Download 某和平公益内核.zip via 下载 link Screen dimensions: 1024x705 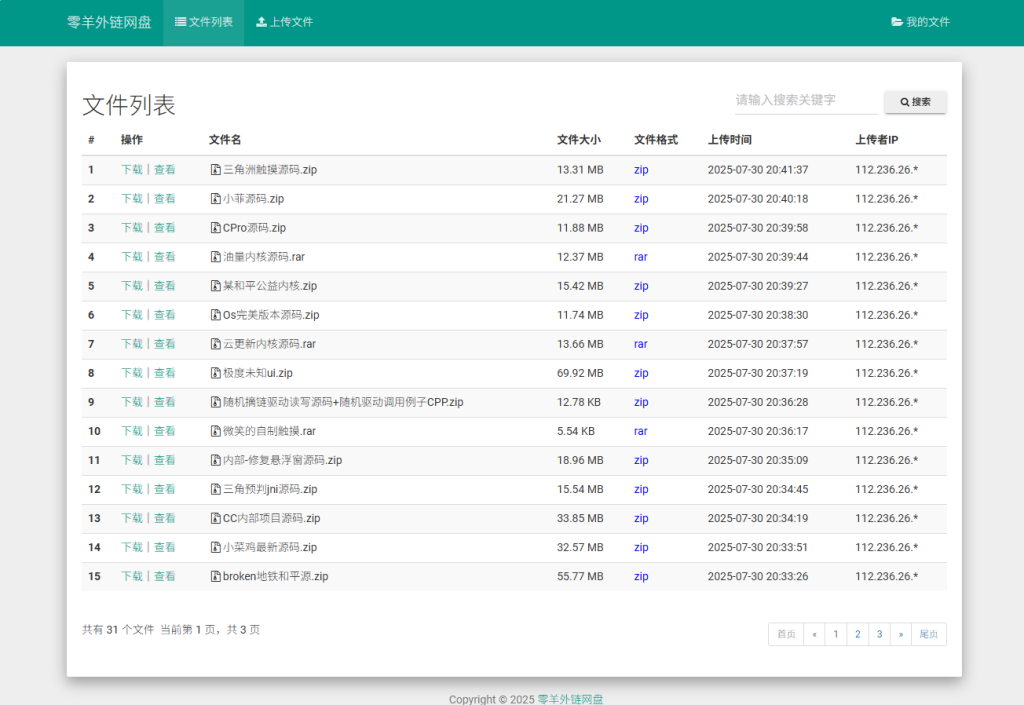tap(132, 286)
